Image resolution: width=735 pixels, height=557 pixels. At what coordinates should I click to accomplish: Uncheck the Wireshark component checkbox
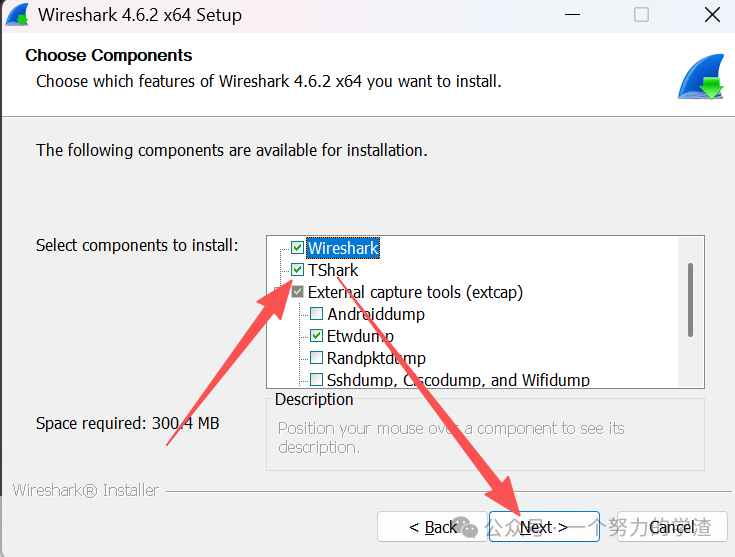click(297, 248)
